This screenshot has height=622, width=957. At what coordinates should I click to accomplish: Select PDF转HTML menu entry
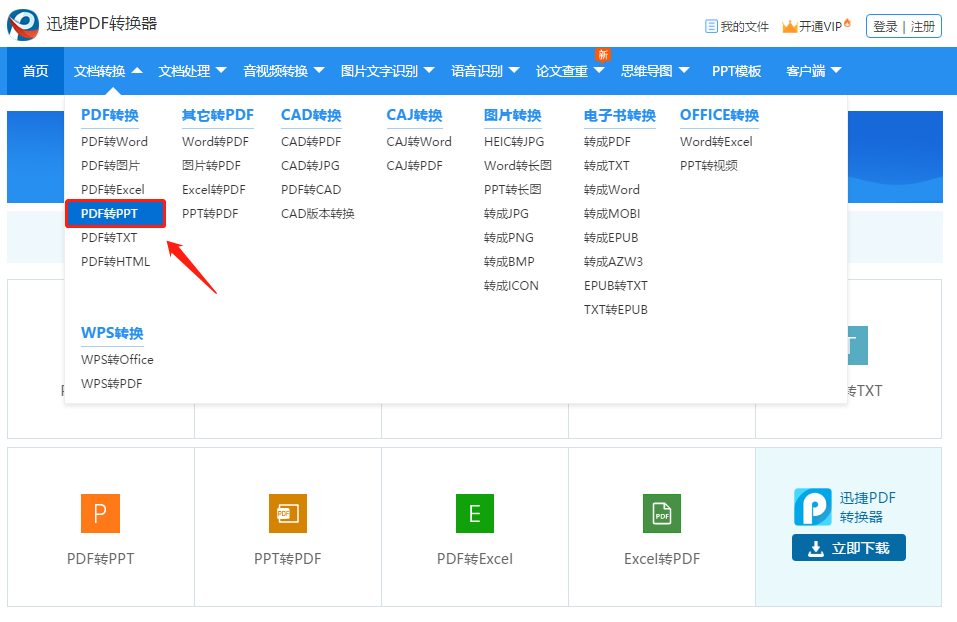(115, 262)
